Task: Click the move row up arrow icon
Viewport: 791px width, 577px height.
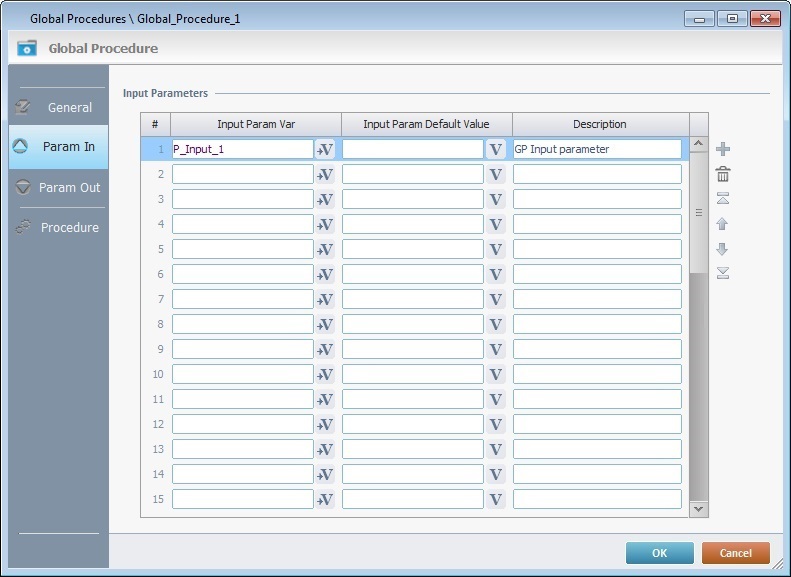Action: click(723, 224)
